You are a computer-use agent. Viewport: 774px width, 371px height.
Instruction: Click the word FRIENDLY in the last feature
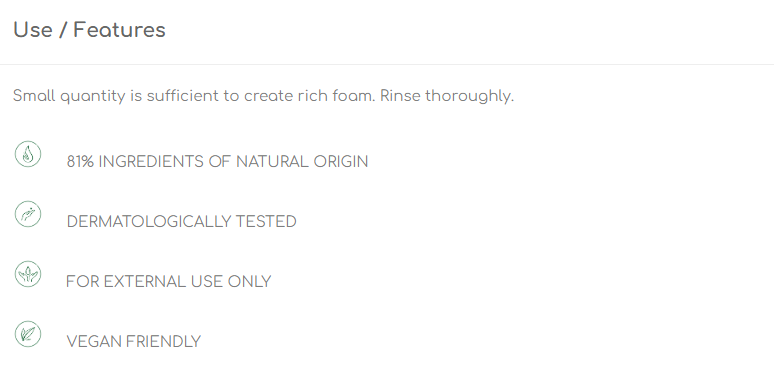[163, 341]
